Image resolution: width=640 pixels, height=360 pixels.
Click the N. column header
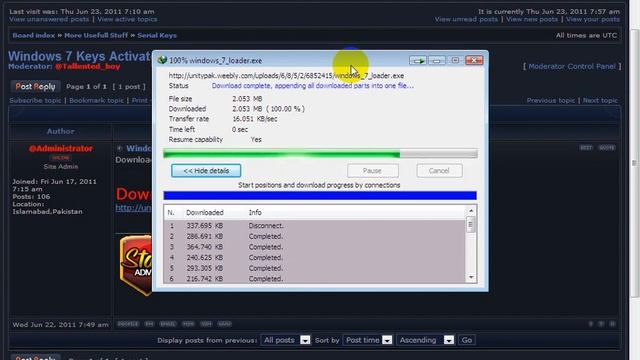(x=171, y=213)
